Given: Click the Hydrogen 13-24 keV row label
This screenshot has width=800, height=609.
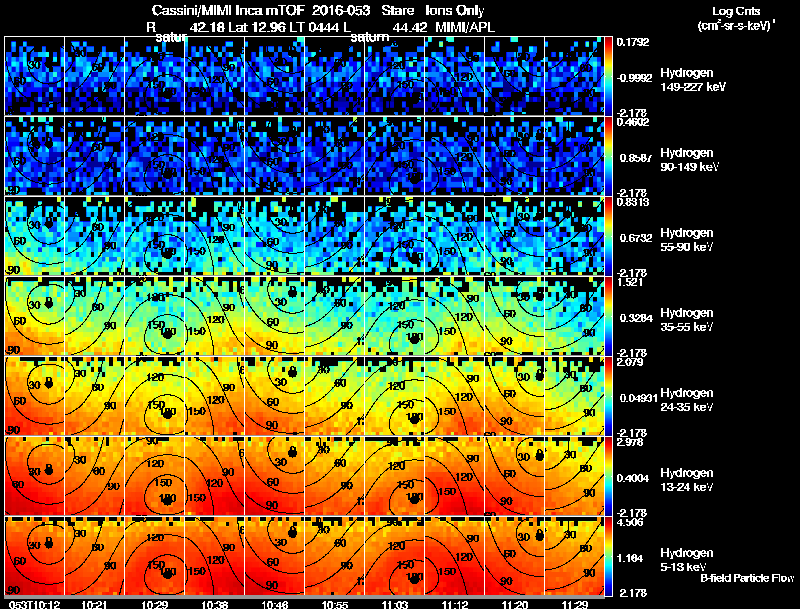Looking at the screenshot, I should [x=687, y=479].
